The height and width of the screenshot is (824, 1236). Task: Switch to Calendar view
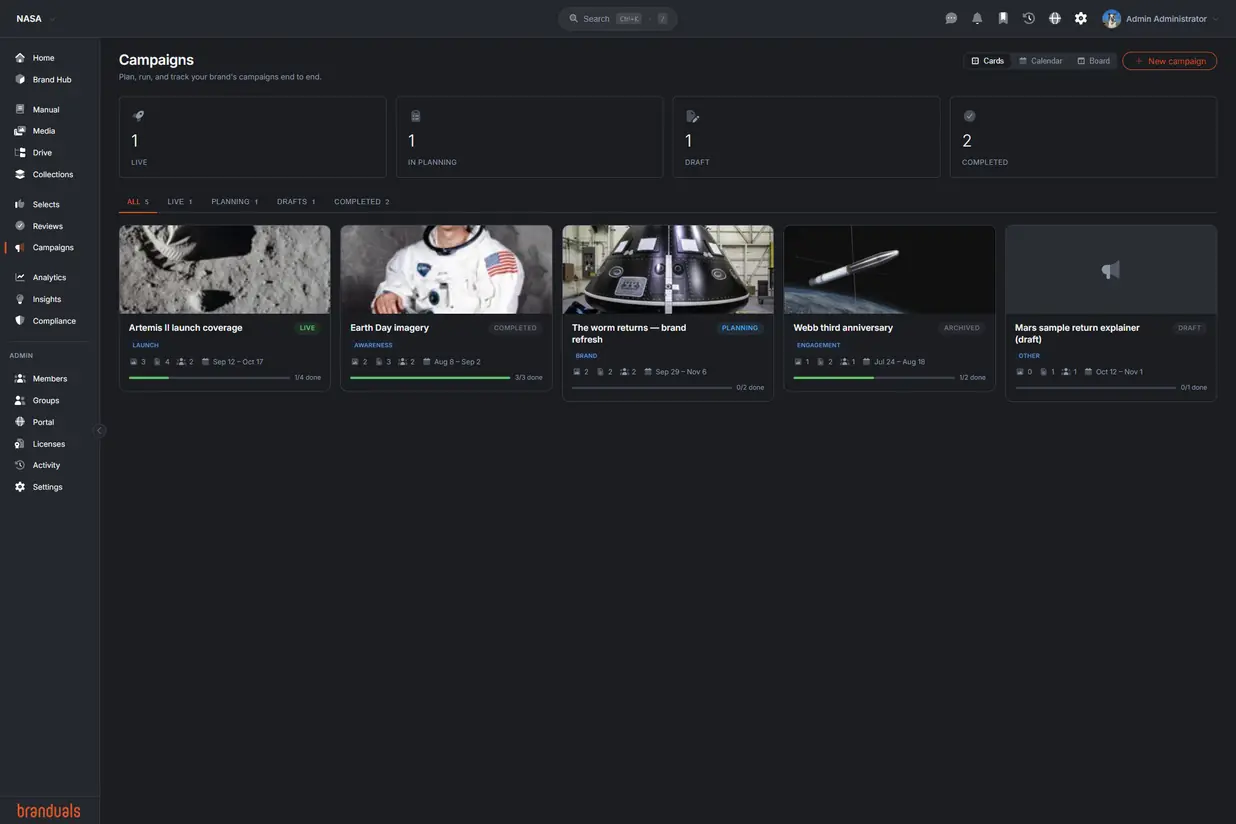tap(1040, 61)
